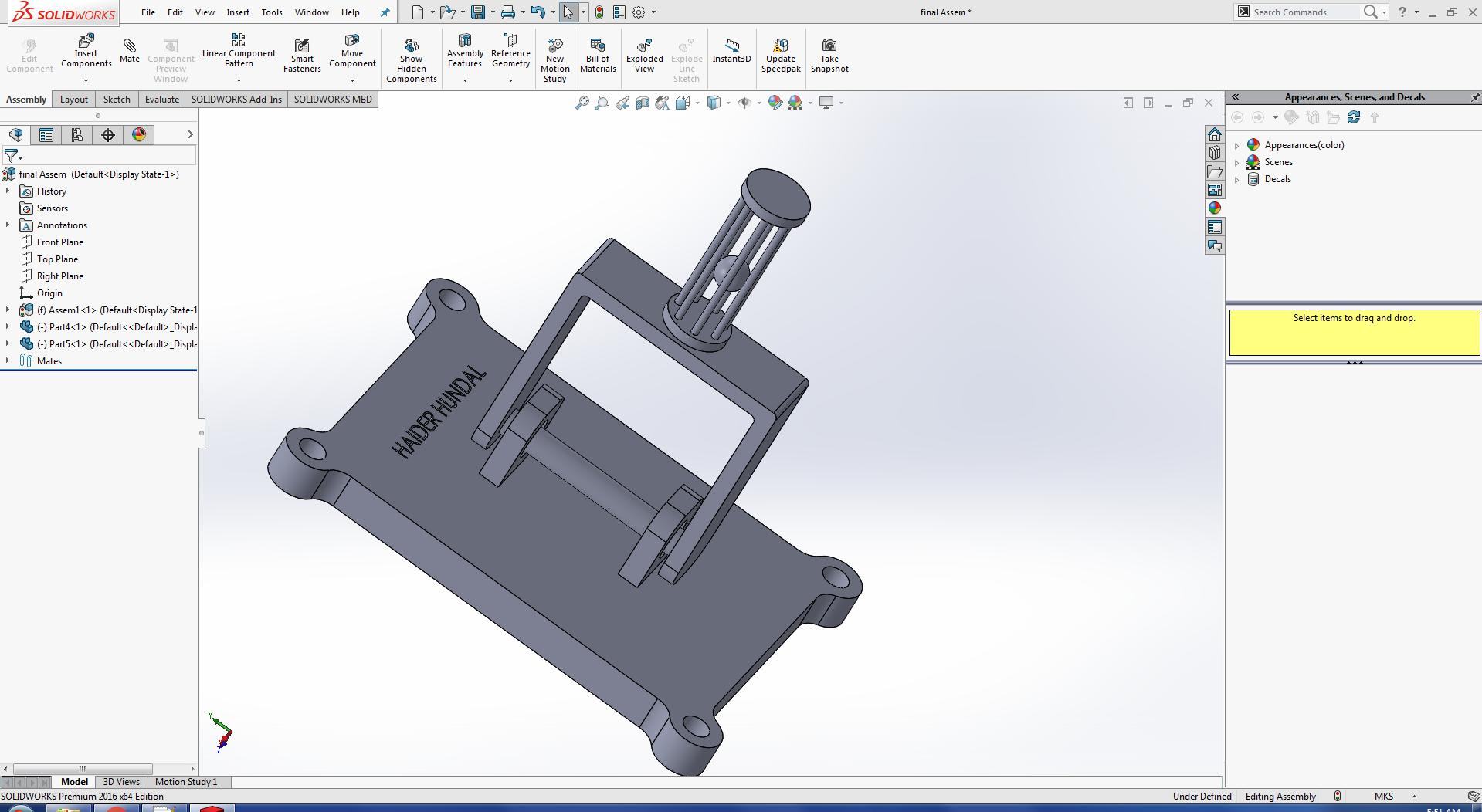Viewport: 1482px width, 812px height.
Task: Click the Help question mark button
Action: coord(1402,12)
